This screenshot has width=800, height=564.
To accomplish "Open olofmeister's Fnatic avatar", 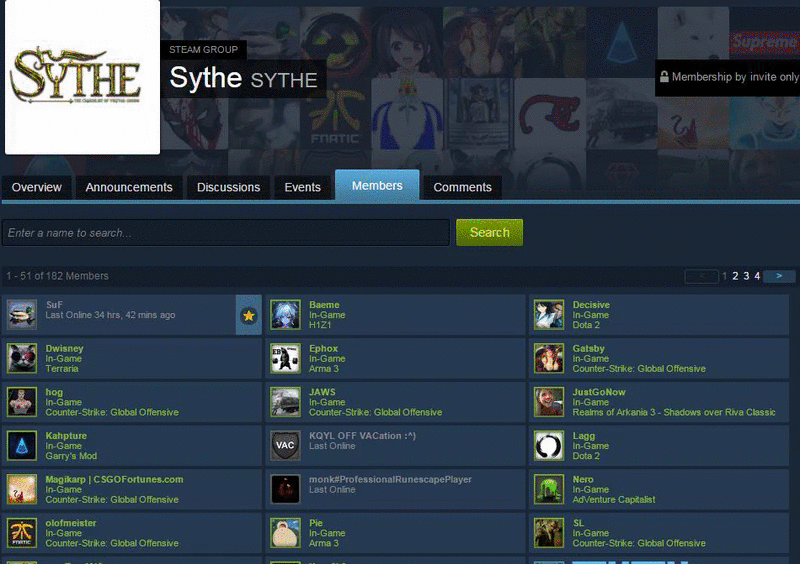I will click(x=21, y=533).
